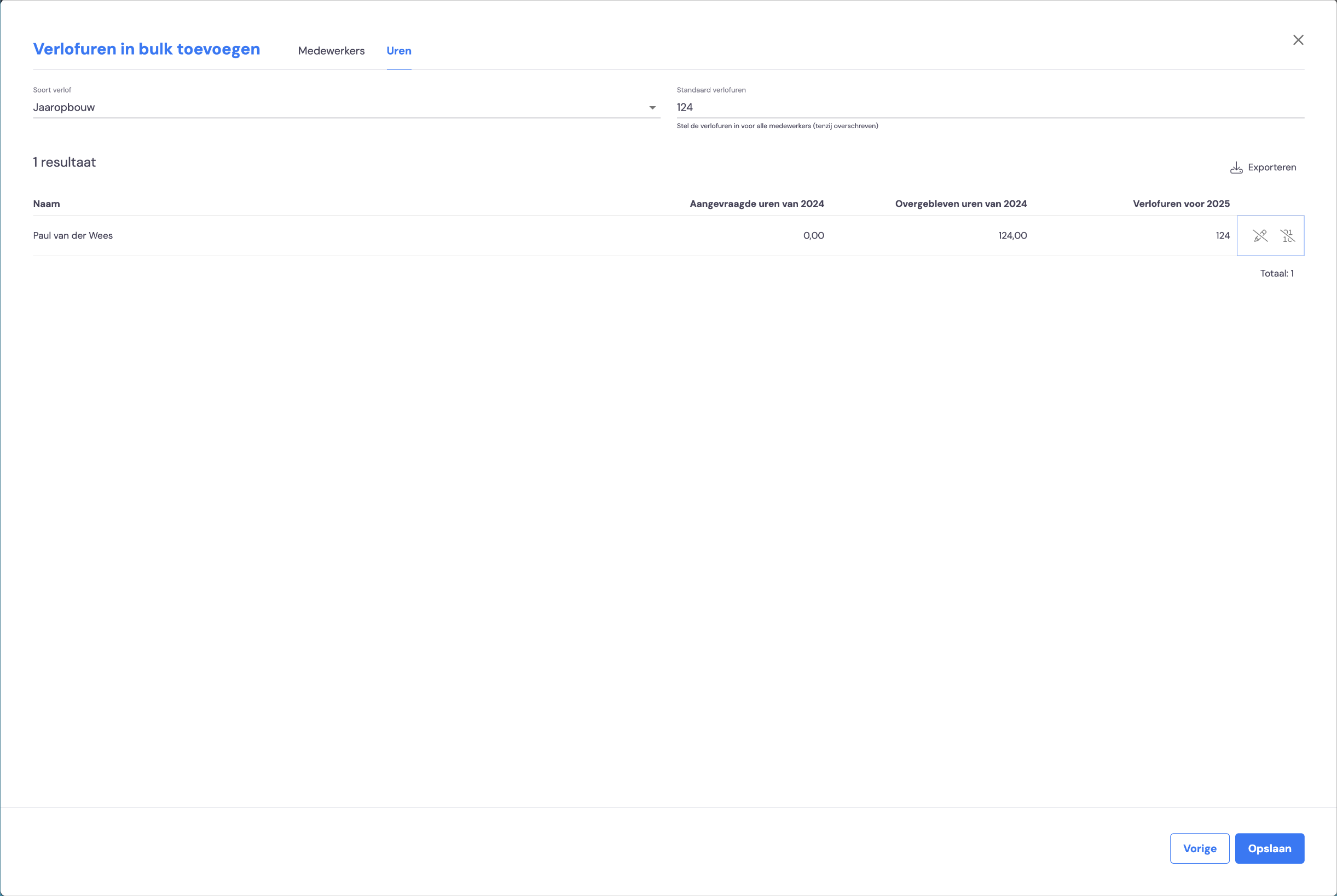Click the helper text under Standaard verlofuren

pyautogui.click(x=778, y=126)
